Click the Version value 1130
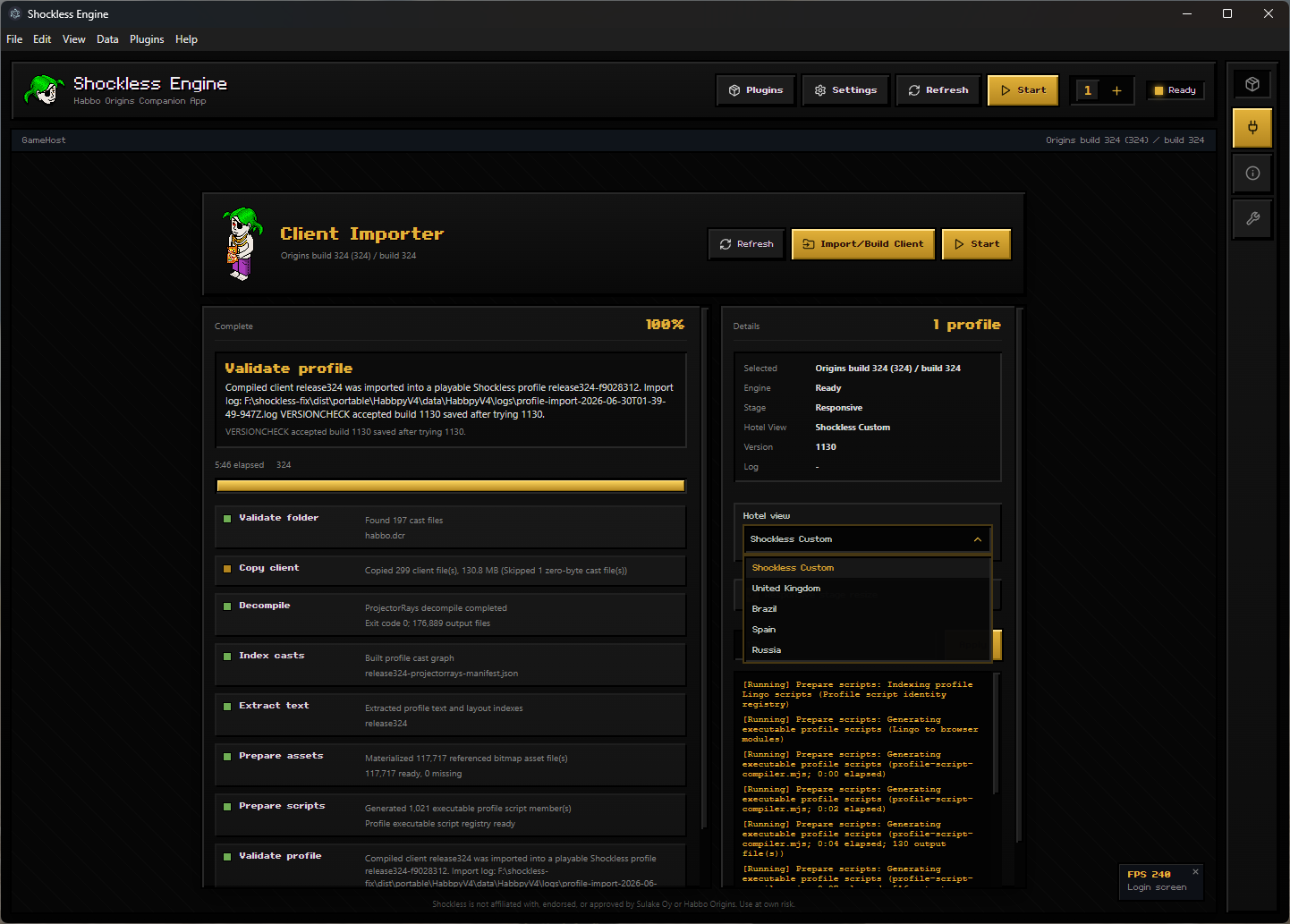1290x924 pixels. tap(826, 447)
